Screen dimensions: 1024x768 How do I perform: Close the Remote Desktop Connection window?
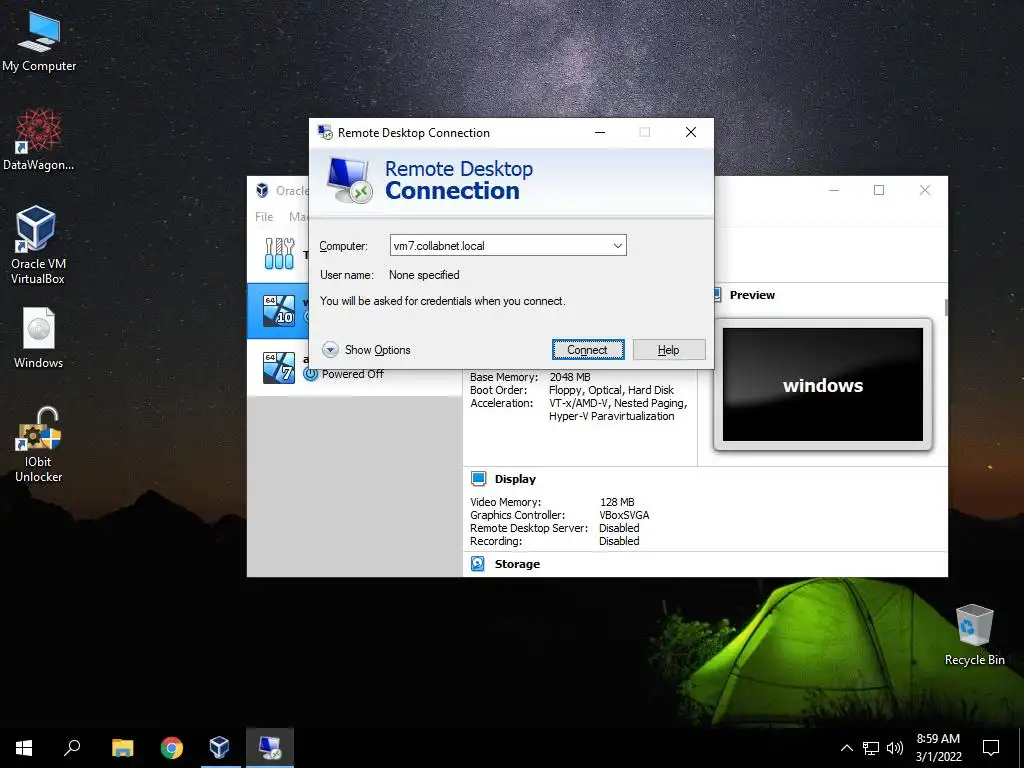(691, 133)
